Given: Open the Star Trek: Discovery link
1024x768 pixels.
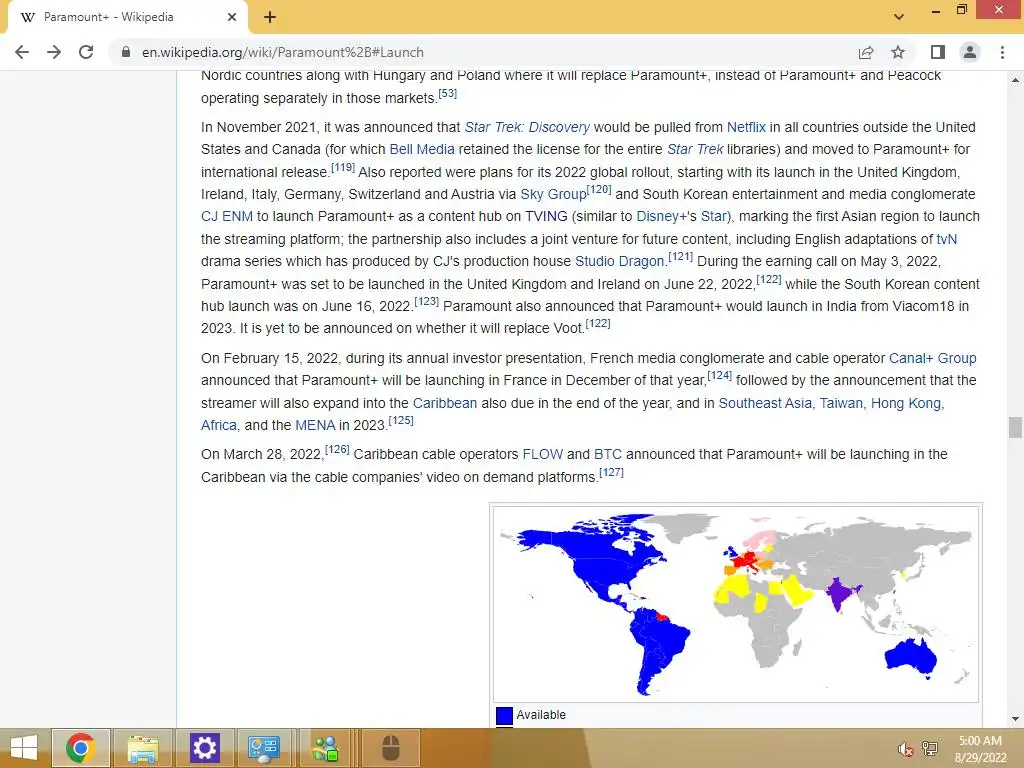Looking at the screenshot, I should [x=527, y=127].
